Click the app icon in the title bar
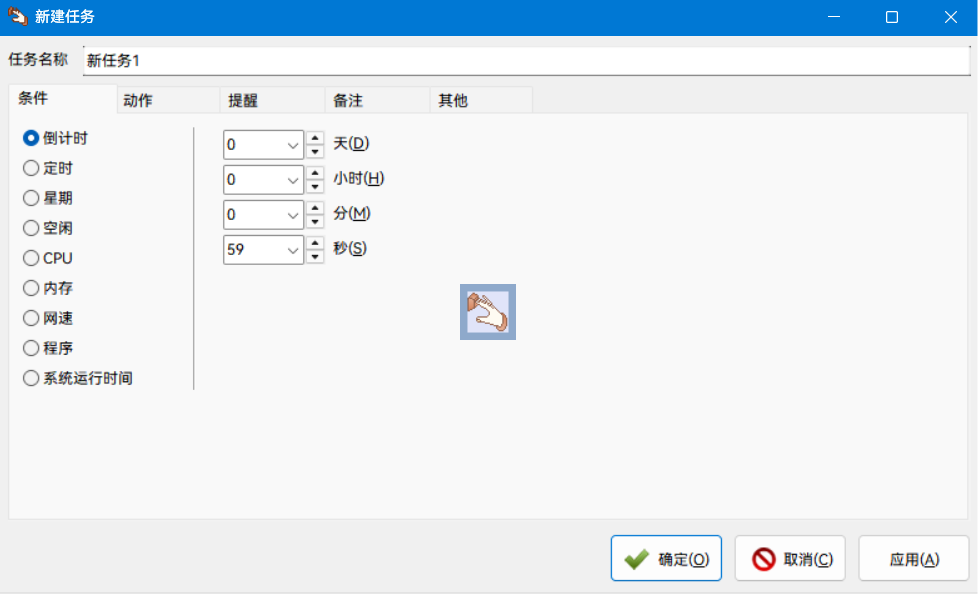 [17, 17]
